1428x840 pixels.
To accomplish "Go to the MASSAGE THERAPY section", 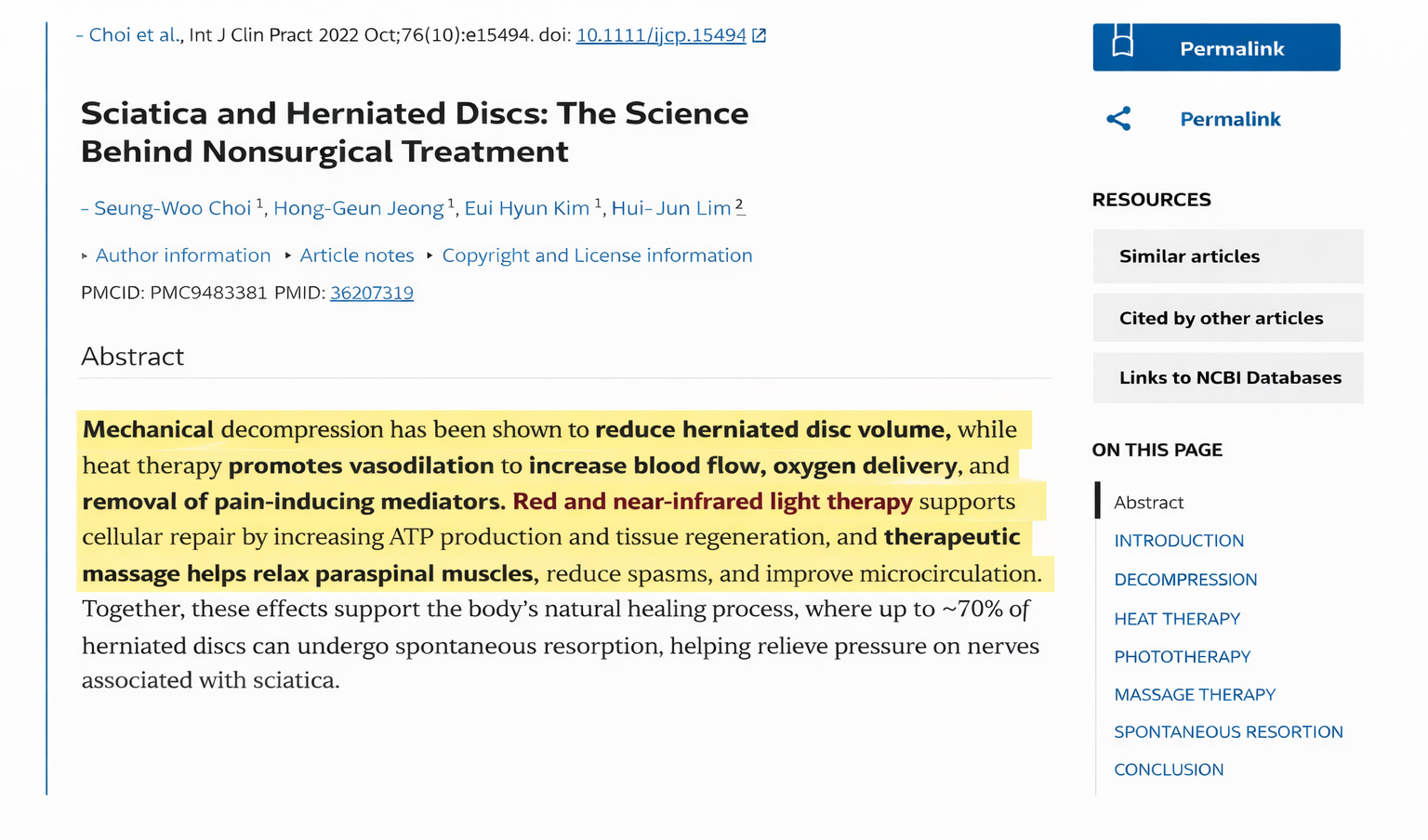I will 1195,695.
